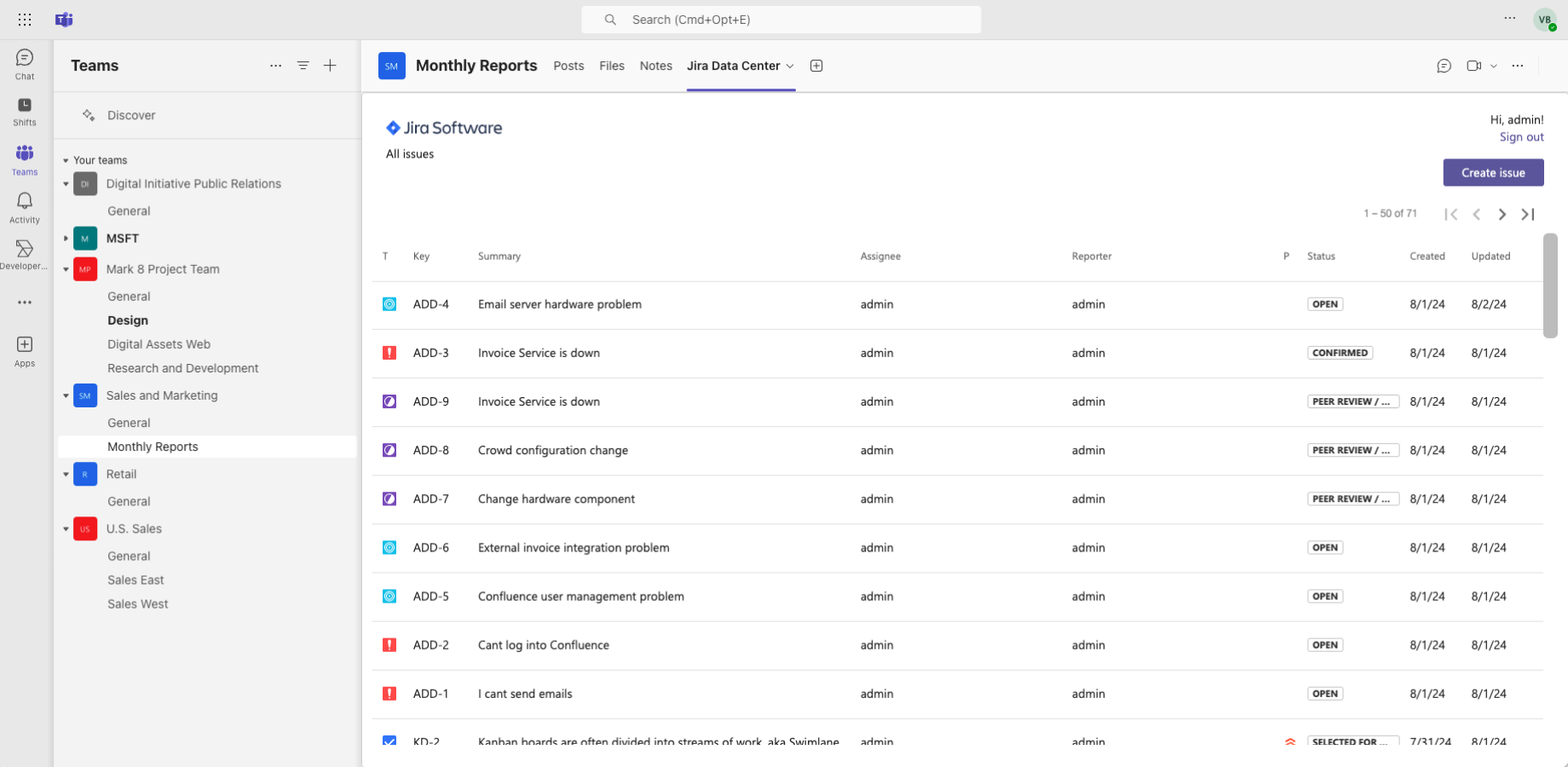Viewport: 1568px width, 767px height.
Task: Show more apps ellipsis in left rail
Action: click(x=25, y=303)
